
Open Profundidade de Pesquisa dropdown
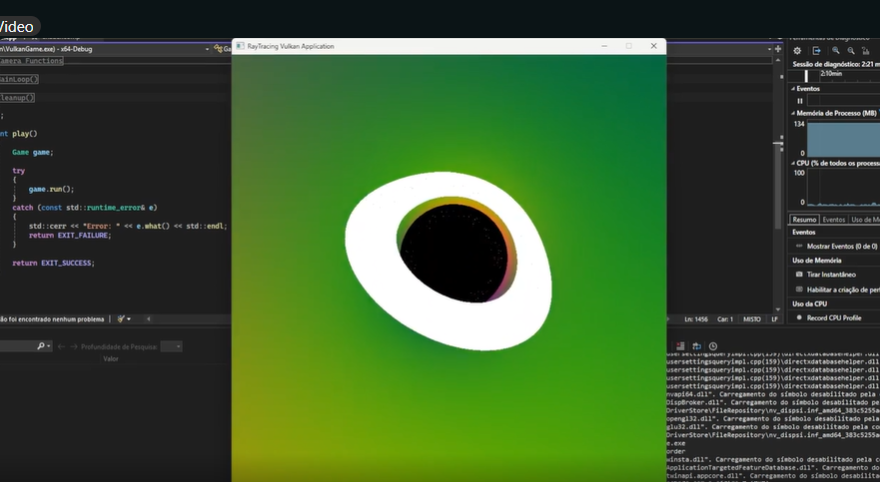coord(171,347)
